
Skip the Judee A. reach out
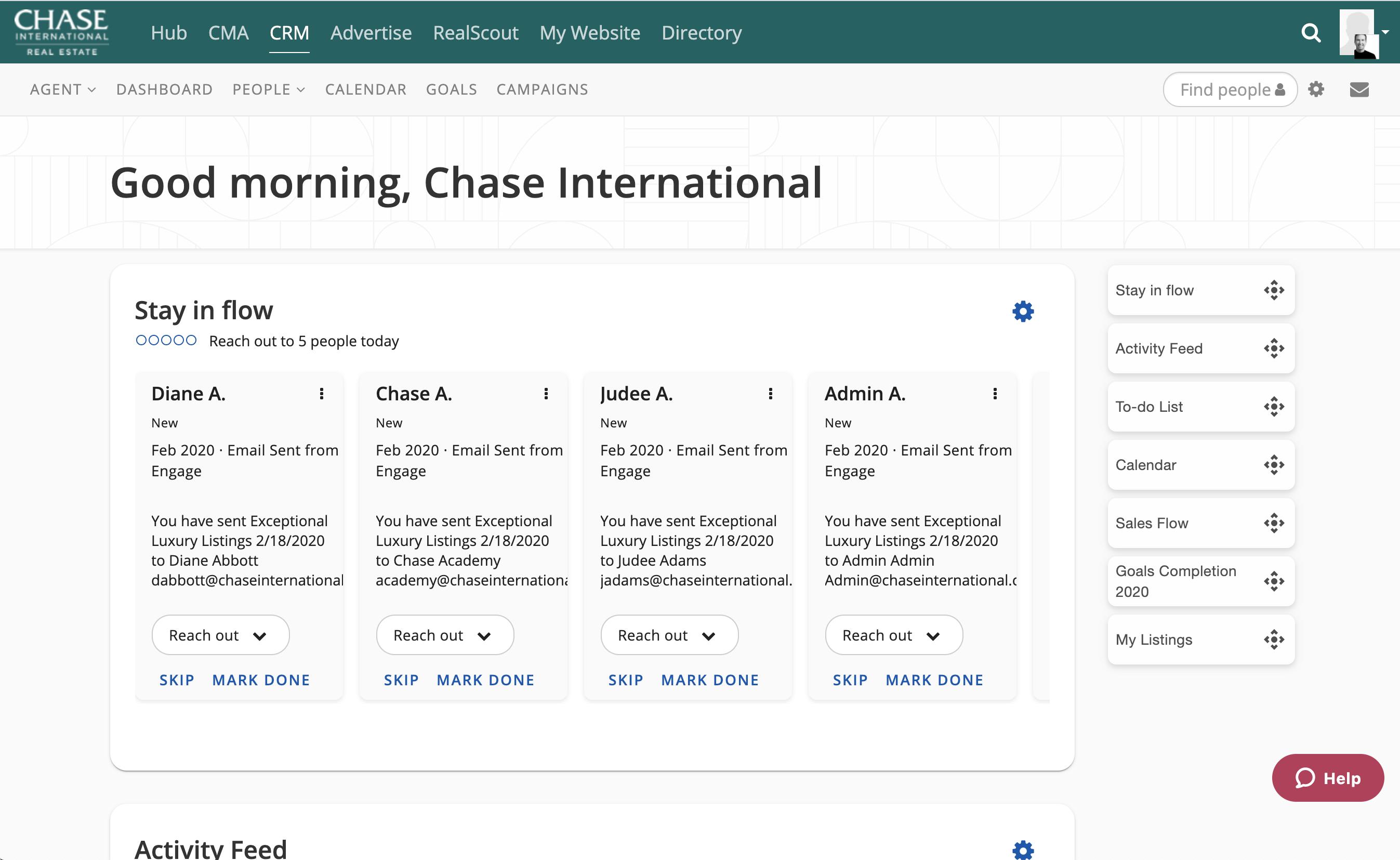click(625, 680)
